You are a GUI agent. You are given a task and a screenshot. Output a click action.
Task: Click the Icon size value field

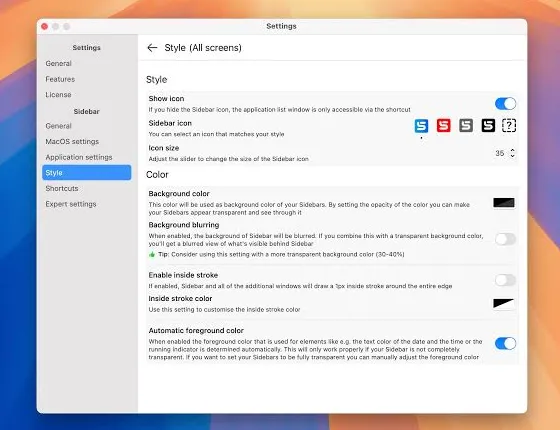click(x=500, y=153)
